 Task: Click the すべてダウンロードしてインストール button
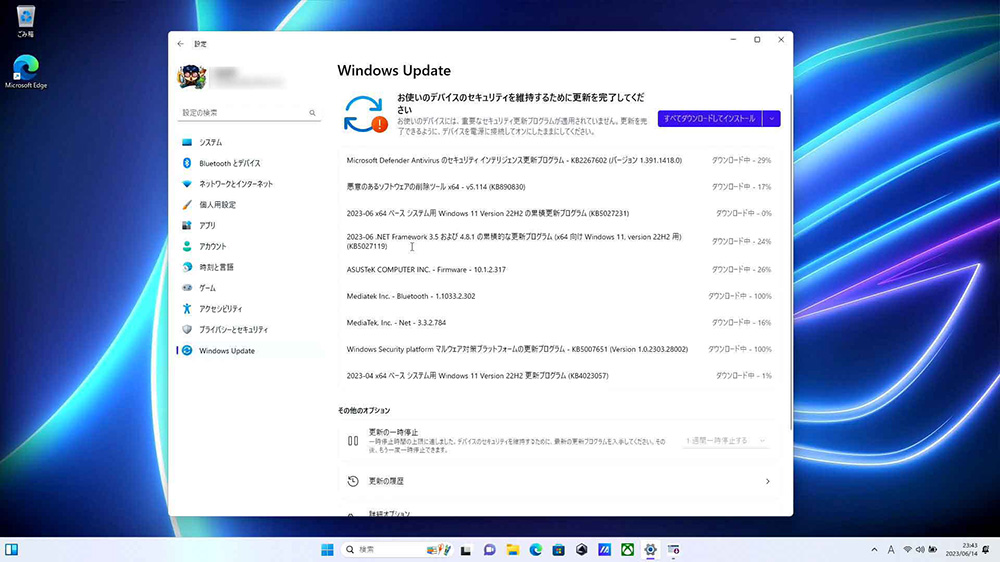tap(709, 119)
